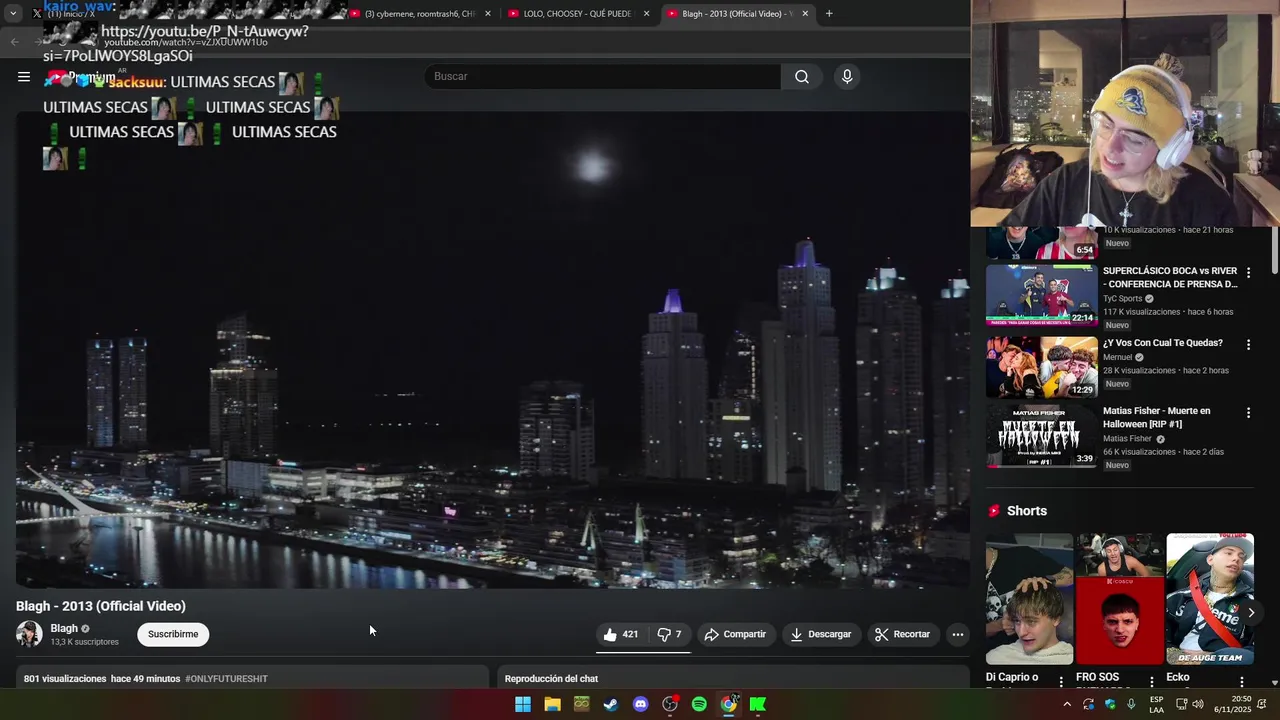Open options for FRO SOS short
The width and height of the screenshot is (1280, 720).
click(x=1151, y=682)
